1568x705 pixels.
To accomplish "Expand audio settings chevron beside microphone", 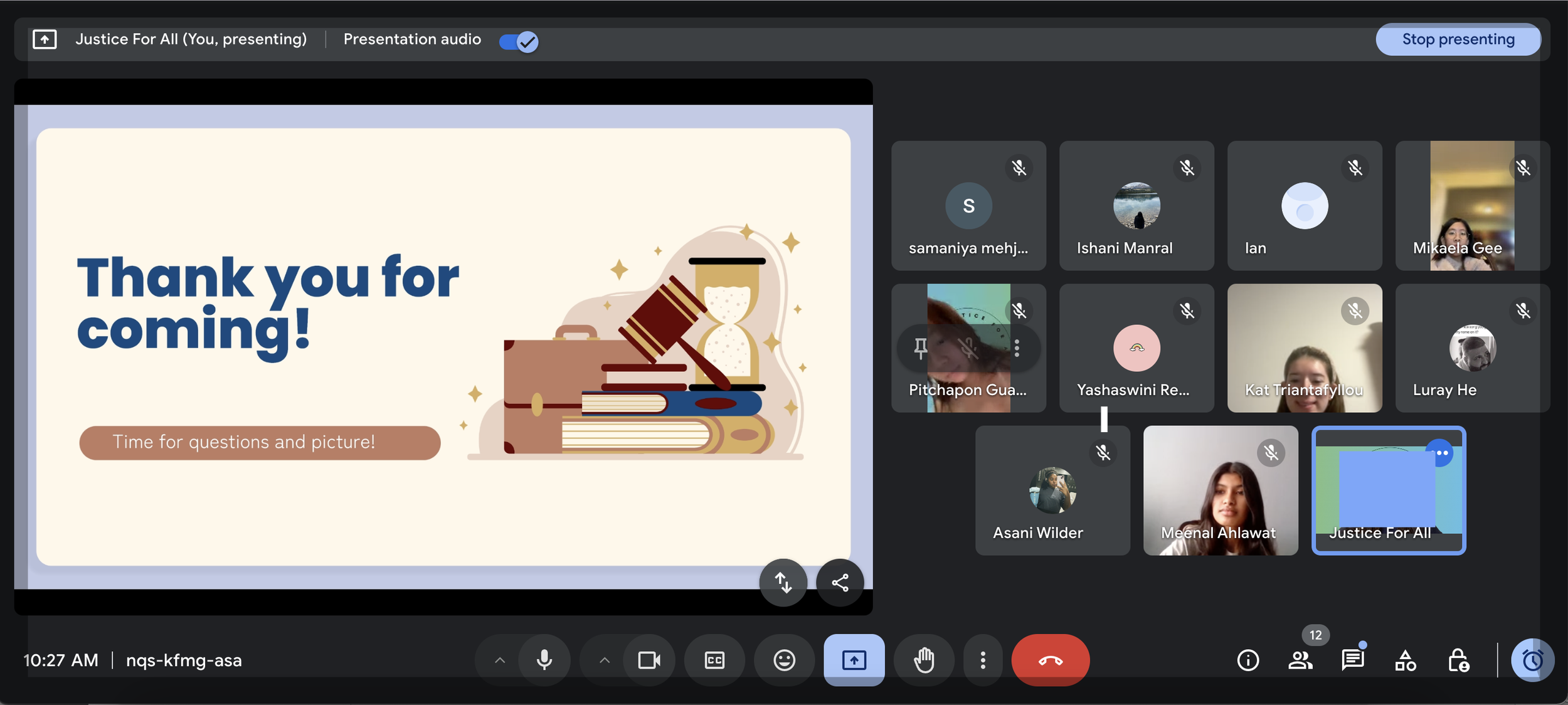I will [x=500, y=660].
